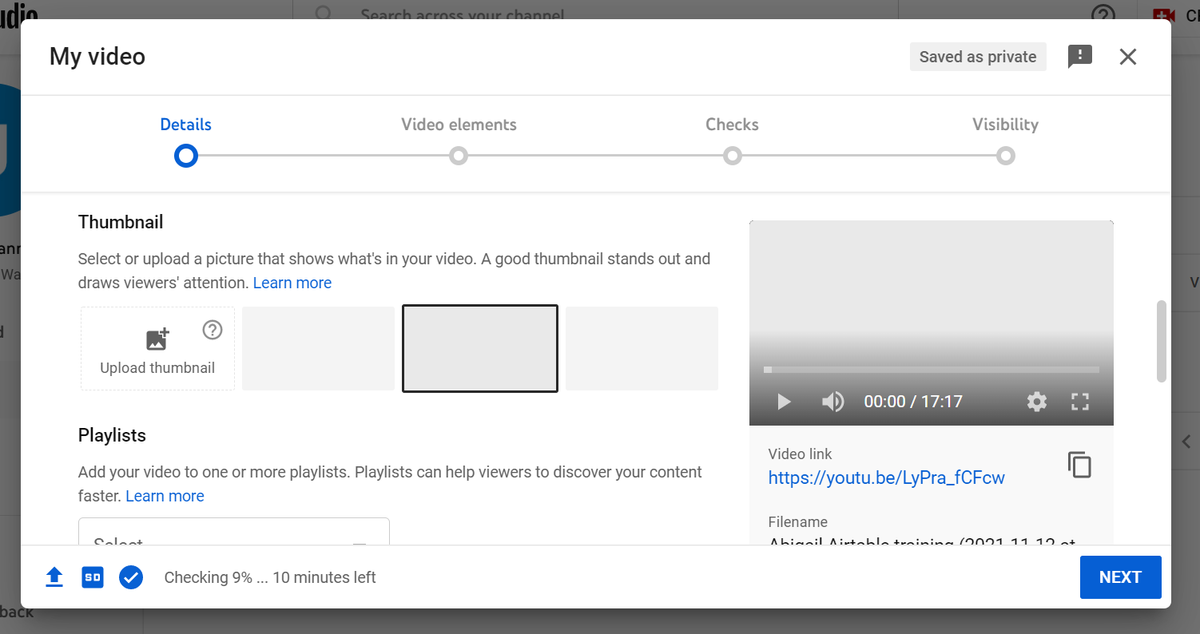Viewport: 1200px width, 634px height.
Task: Go to the Checks step
Action: pyautogui.click(x=732, y=139)
